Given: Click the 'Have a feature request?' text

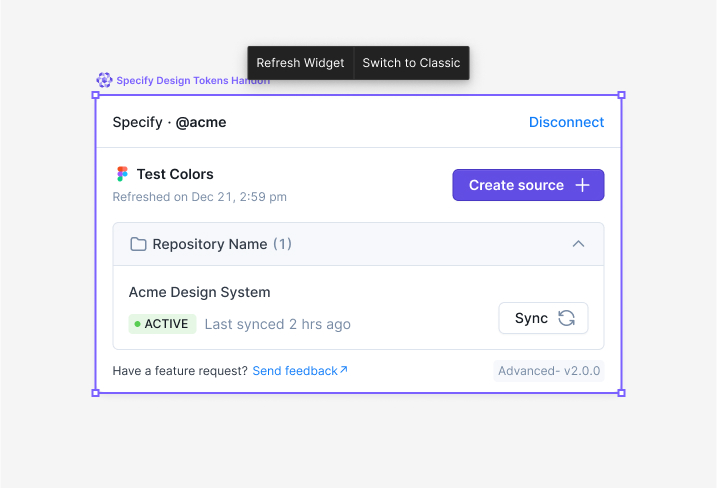Looking at the screenshot, I should click(x=180, y=370).
